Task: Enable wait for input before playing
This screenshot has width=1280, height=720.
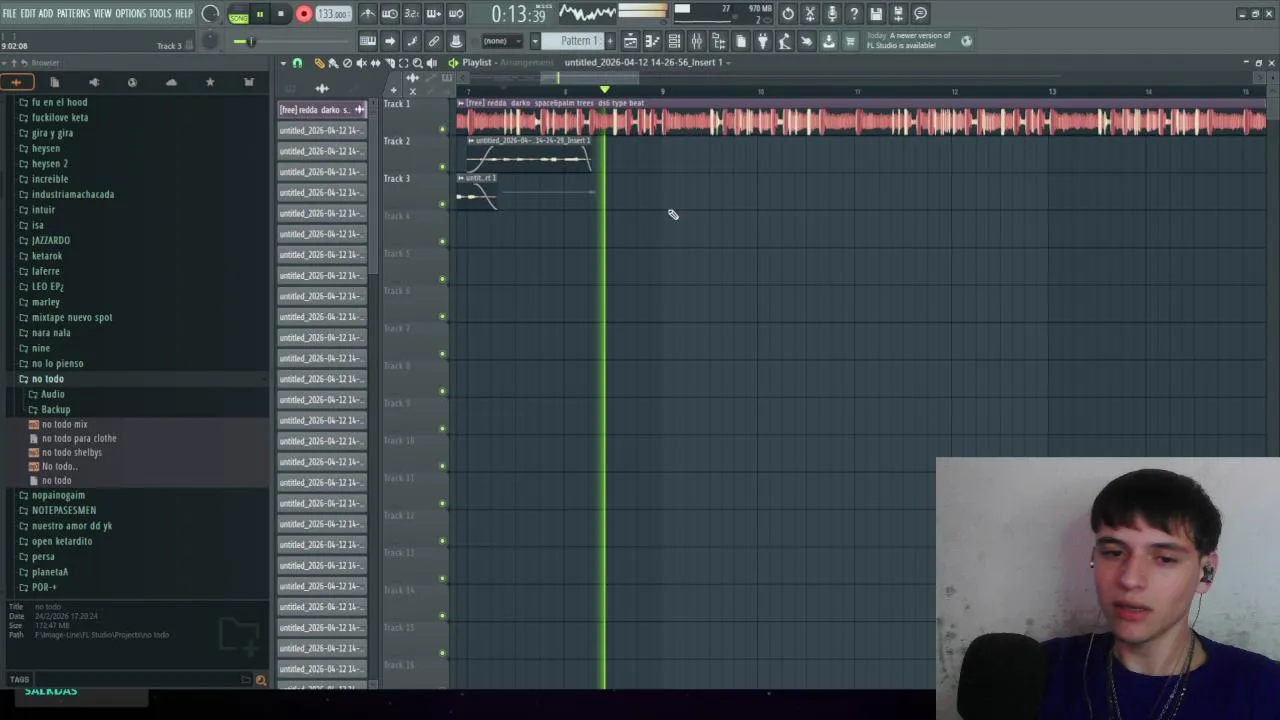Action: [x=390, y=14]
